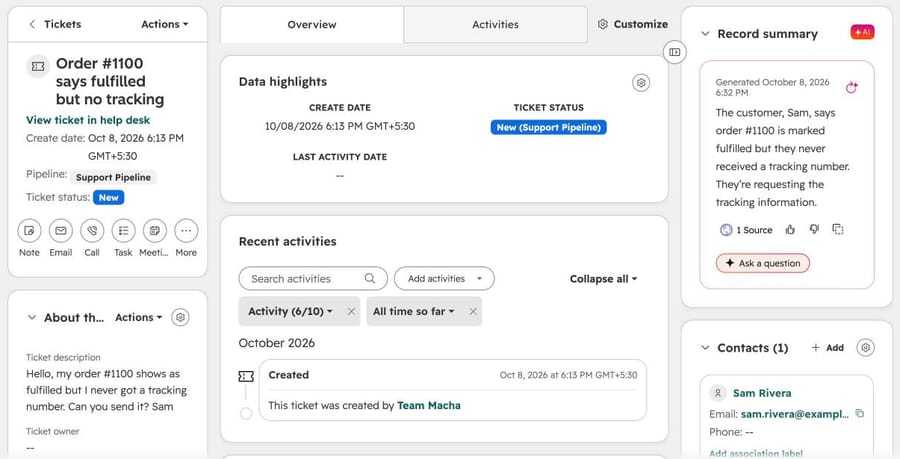Open View ticket in help desk link
The width and height of the screenshot is (900, 459).
pyautogui.click(x=88, y=120)
